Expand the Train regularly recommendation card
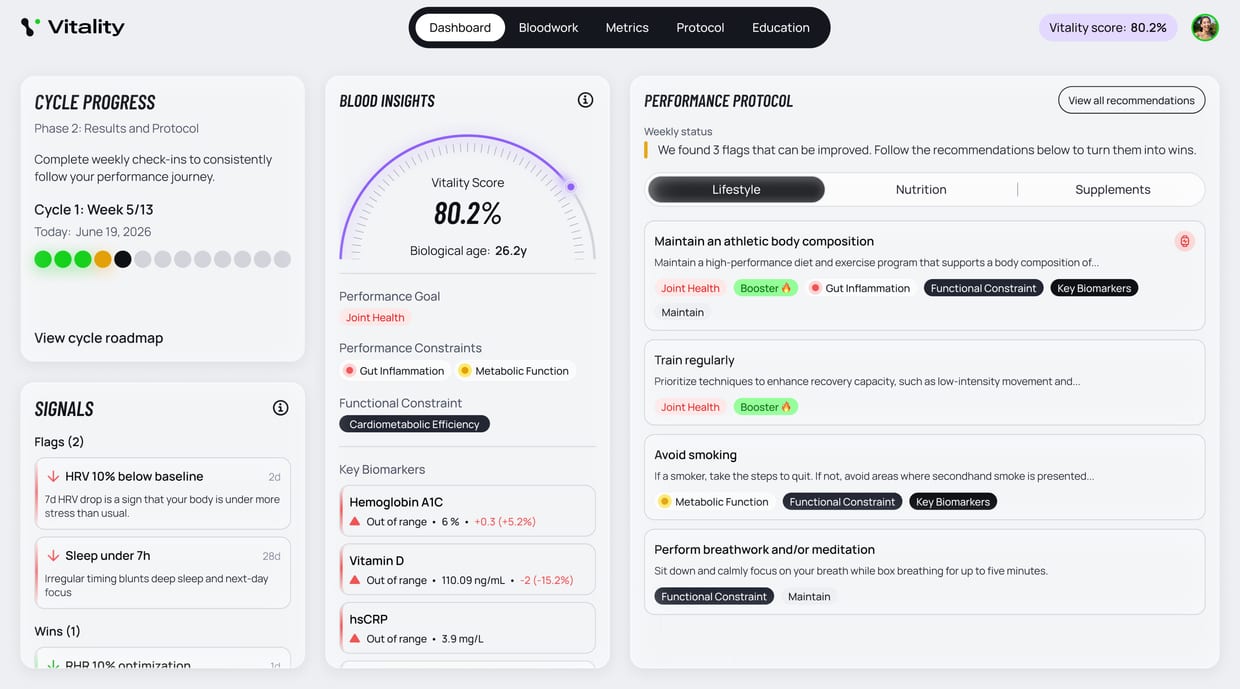 tap(924, 383)
